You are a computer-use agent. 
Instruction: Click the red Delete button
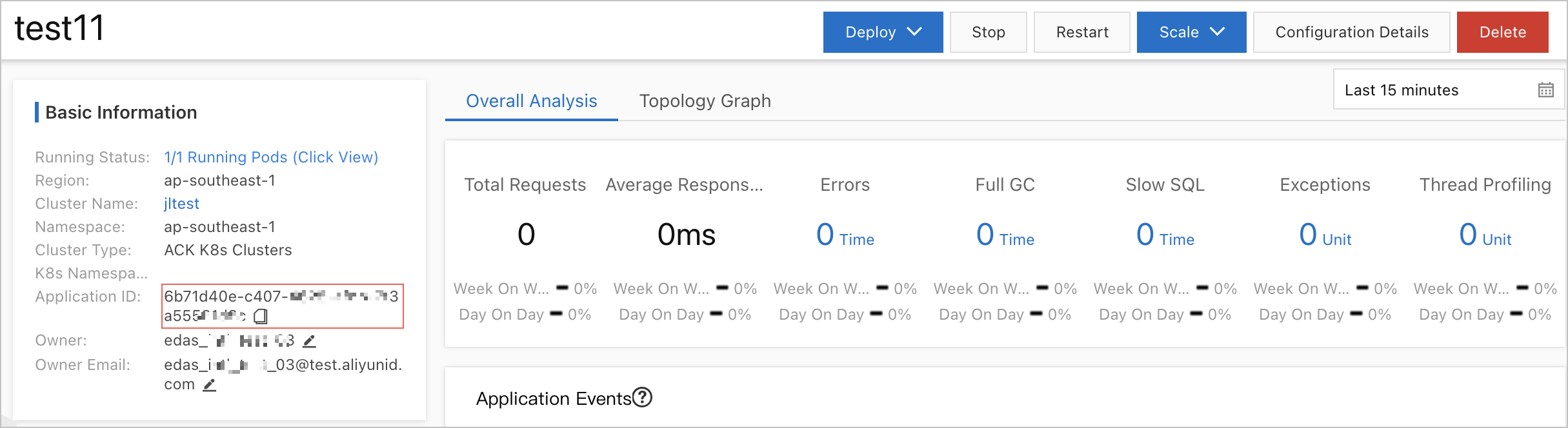[x=1502, y=32]
